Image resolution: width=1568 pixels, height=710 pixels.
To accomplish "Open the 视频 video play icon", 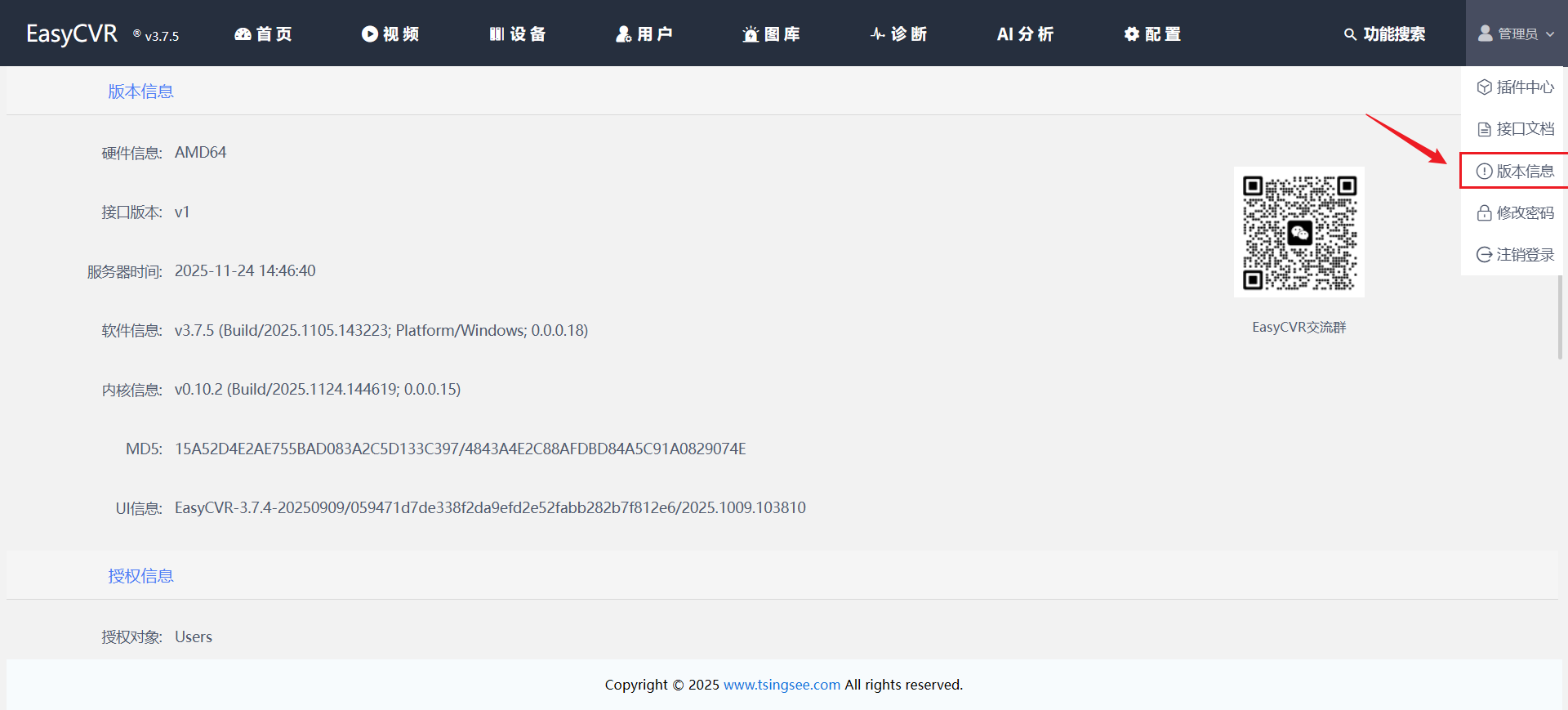I will click(x=369, y=33).
